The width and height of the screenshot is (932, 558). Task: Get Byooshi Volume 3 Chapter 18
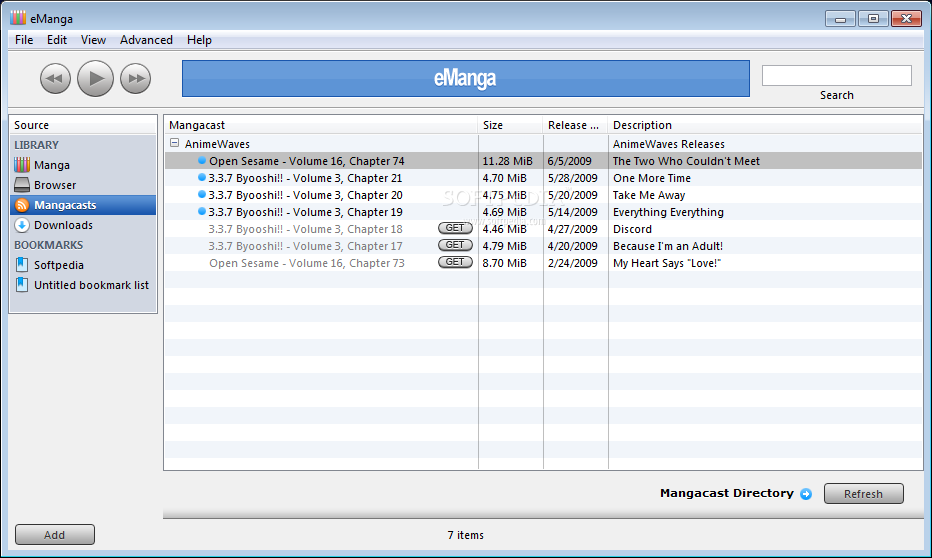pos(455,228)
